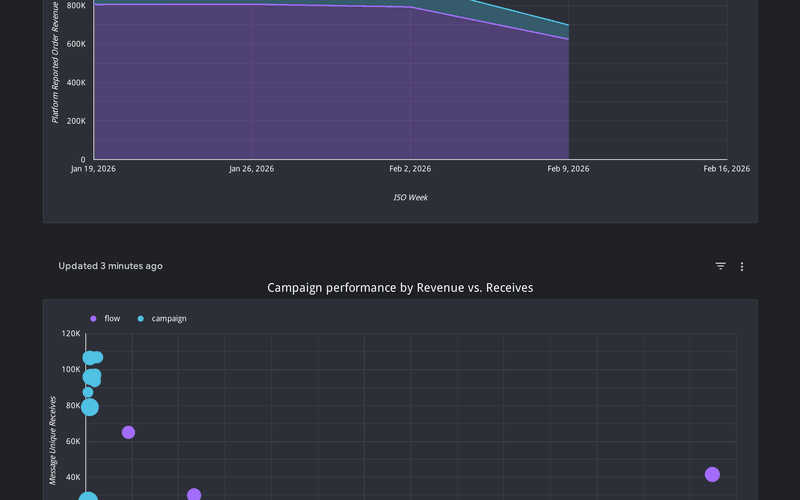Toggle the campaign series in the legend

coord(168,318)
